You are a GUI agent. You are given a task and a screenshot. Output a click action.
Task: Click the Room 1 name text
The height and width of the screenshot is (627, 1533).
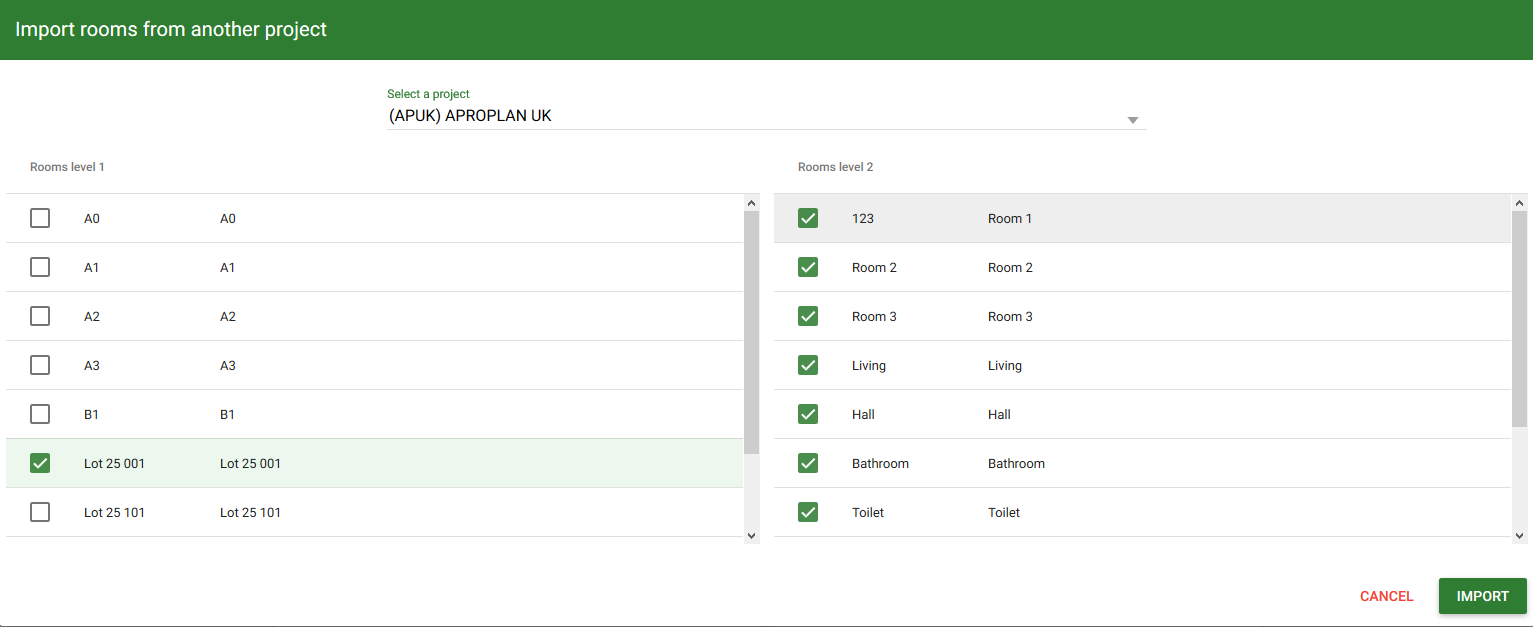[1010, 218]
